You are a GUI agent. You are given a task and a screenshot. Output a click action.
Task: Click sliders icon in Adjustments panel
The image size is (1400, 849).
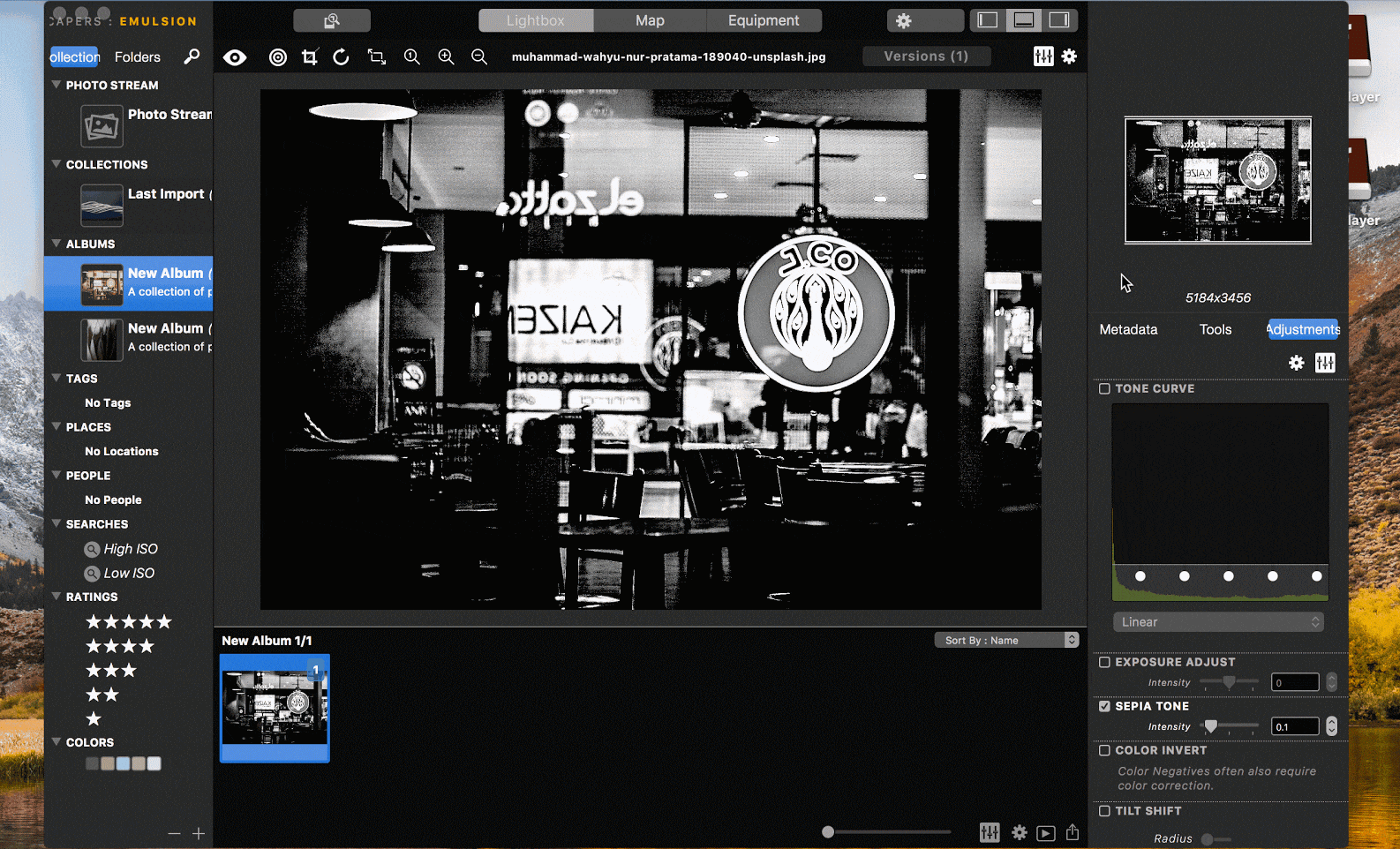(1325, 363)
